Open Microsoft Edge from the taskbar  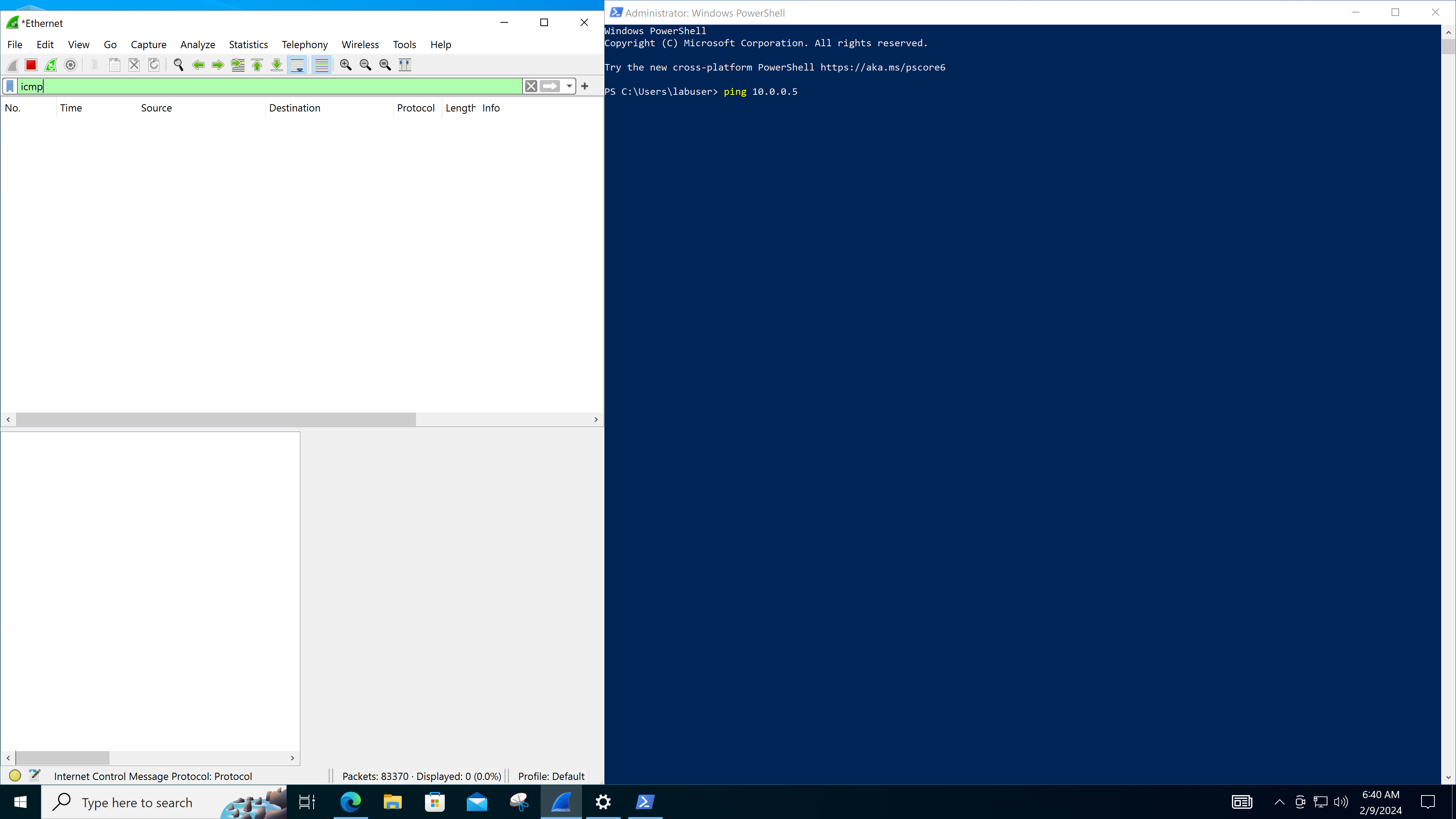pos(350,802)
